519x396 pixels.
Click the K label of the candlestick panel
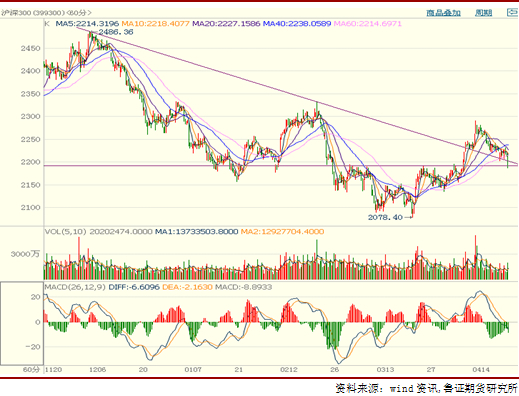coord(47,24)
